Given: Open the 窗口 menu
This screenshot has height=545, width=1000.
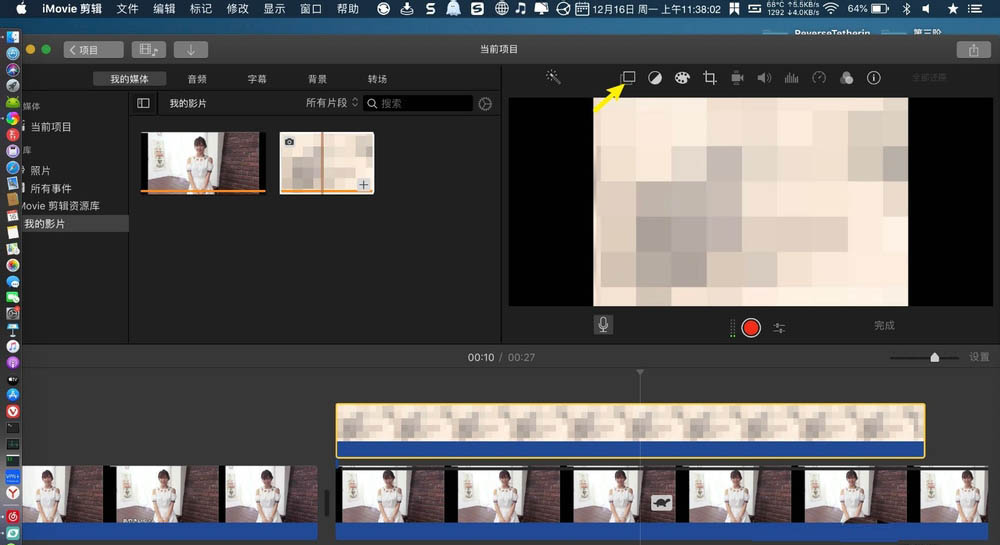Looking at the screenshot, I should click(311, 9).
